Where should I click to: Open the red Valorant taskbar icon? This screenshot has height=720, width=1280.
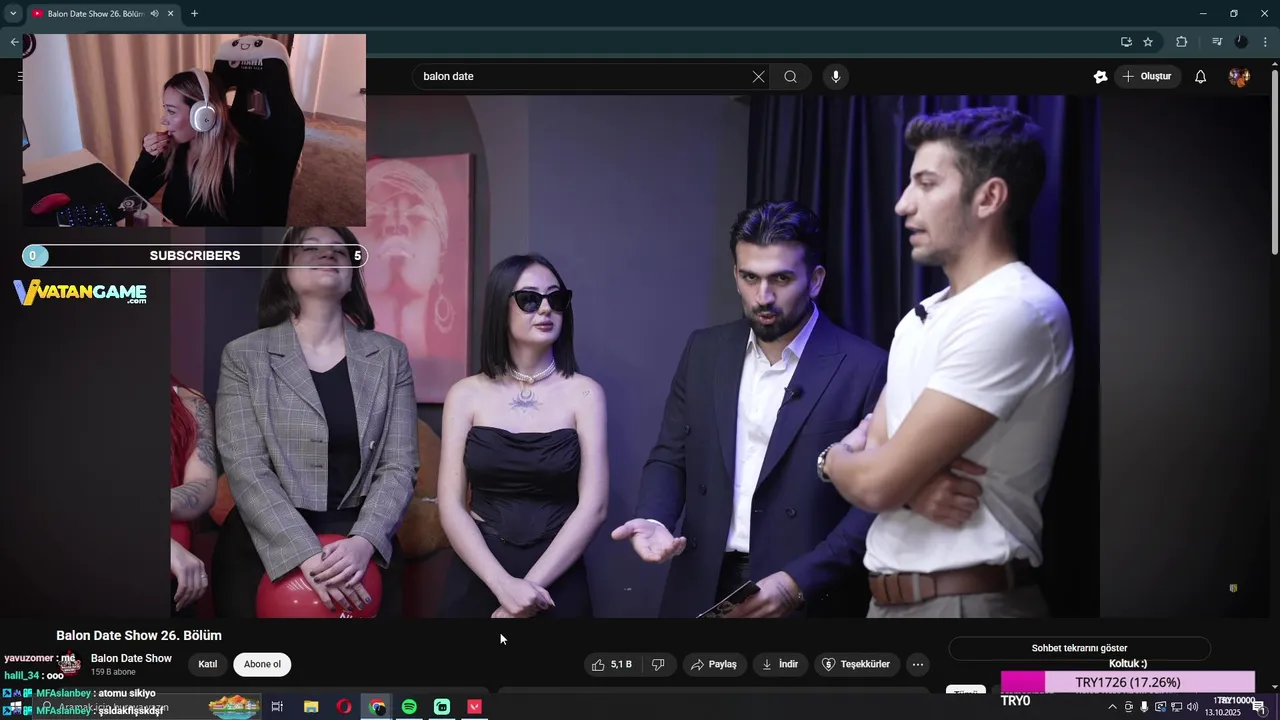pyautogui.click(x=475, y=707)
